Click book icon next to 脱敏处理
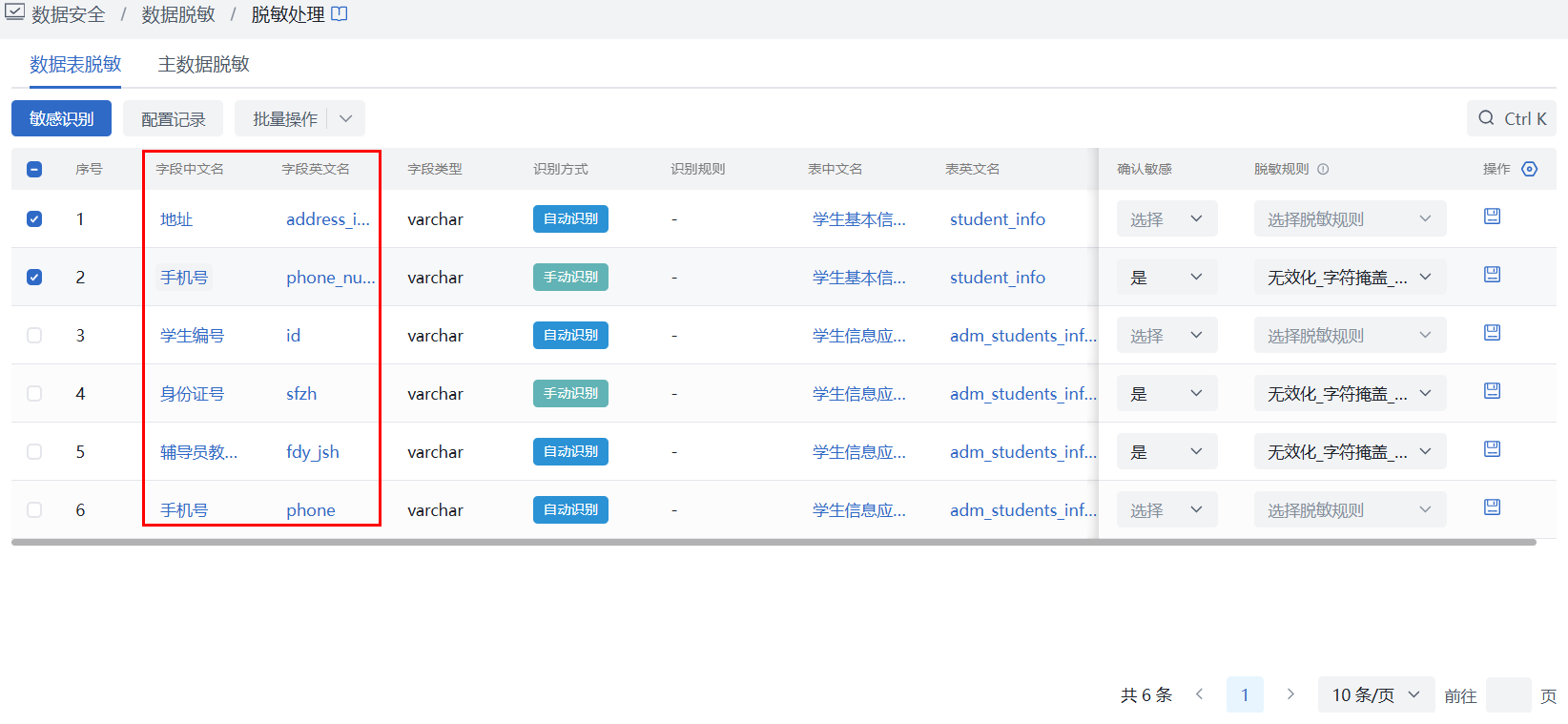Image resolution: width=1568 pixels, height=724 pixels. tap(340, 14)
